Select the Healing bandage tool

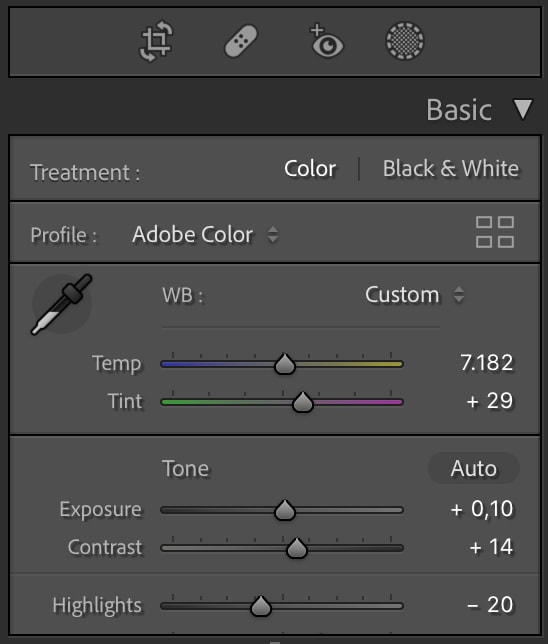tap(241, 41)
